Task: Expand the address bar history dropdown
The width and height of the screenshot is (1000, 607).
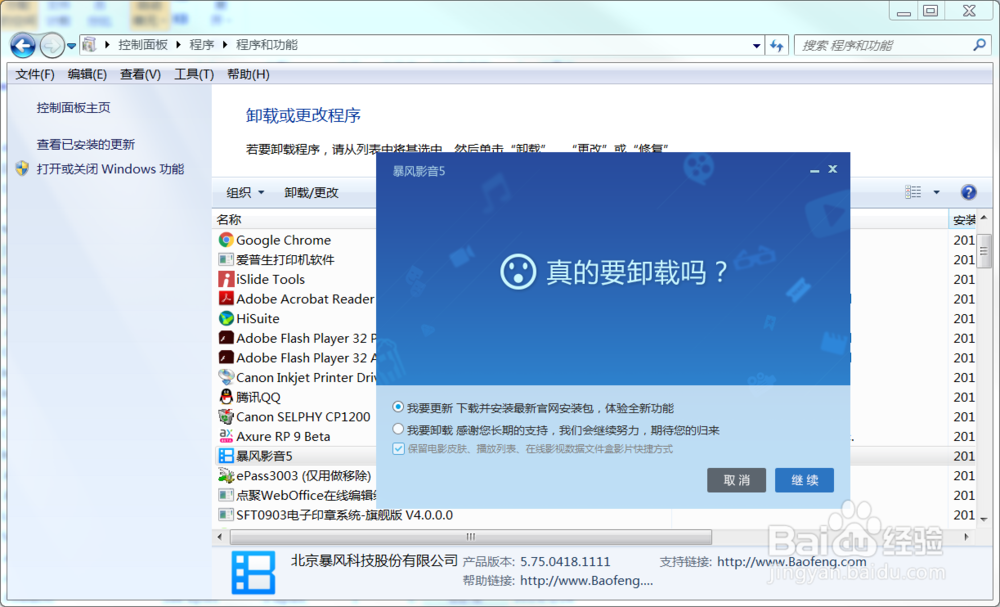Action: [x=756, y=45]
